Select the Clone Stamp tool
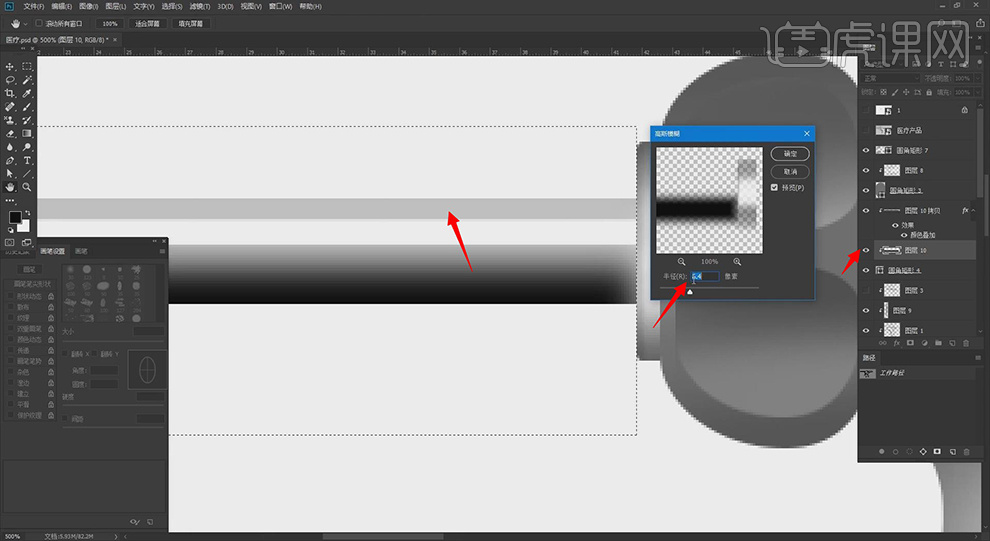990x541 pixels. (x=9, y=120)
